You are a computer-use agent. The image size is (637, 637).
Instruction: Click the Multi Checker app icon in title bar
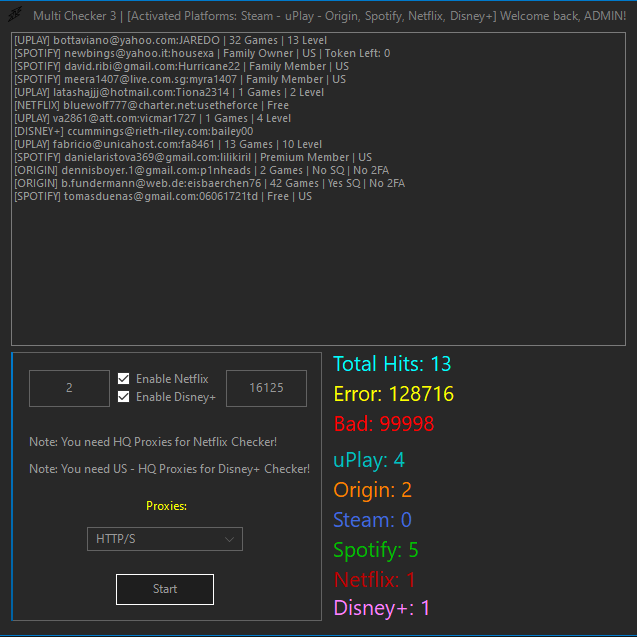(x=15, y=15)
